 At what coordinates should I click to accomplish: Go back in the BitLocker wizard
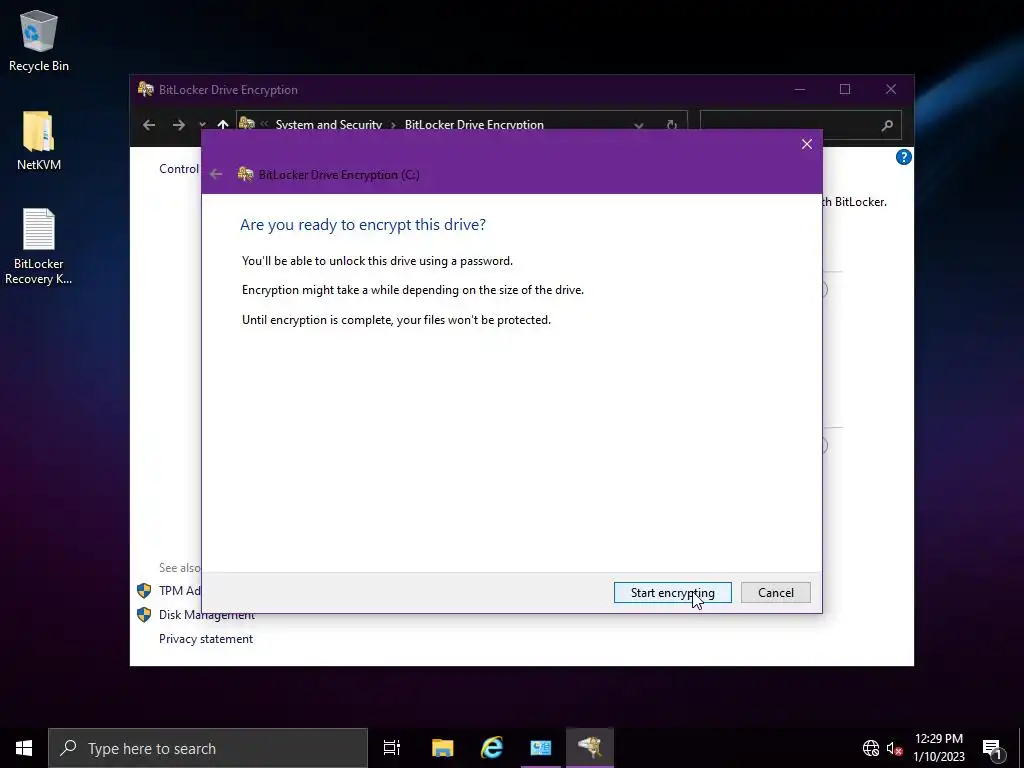click(216, 174)
